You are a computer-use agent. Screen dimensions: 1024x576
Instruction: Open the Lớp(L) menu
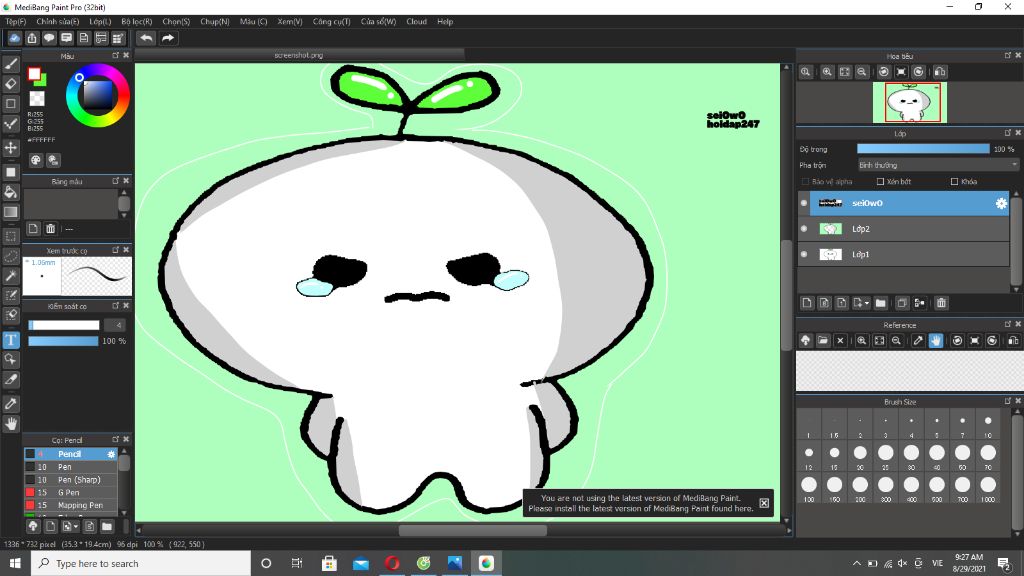tap(100, 22)
